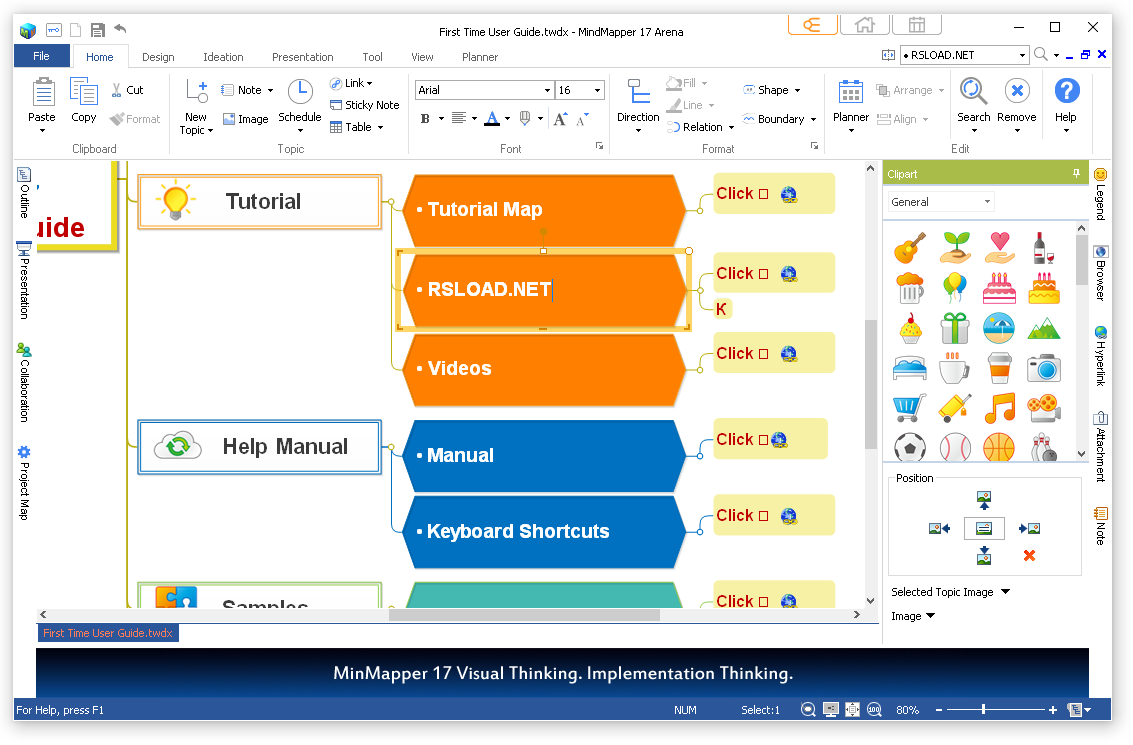Click the highlight color marker button
This screenshot has width=1133, height=745.
point(525,119)
